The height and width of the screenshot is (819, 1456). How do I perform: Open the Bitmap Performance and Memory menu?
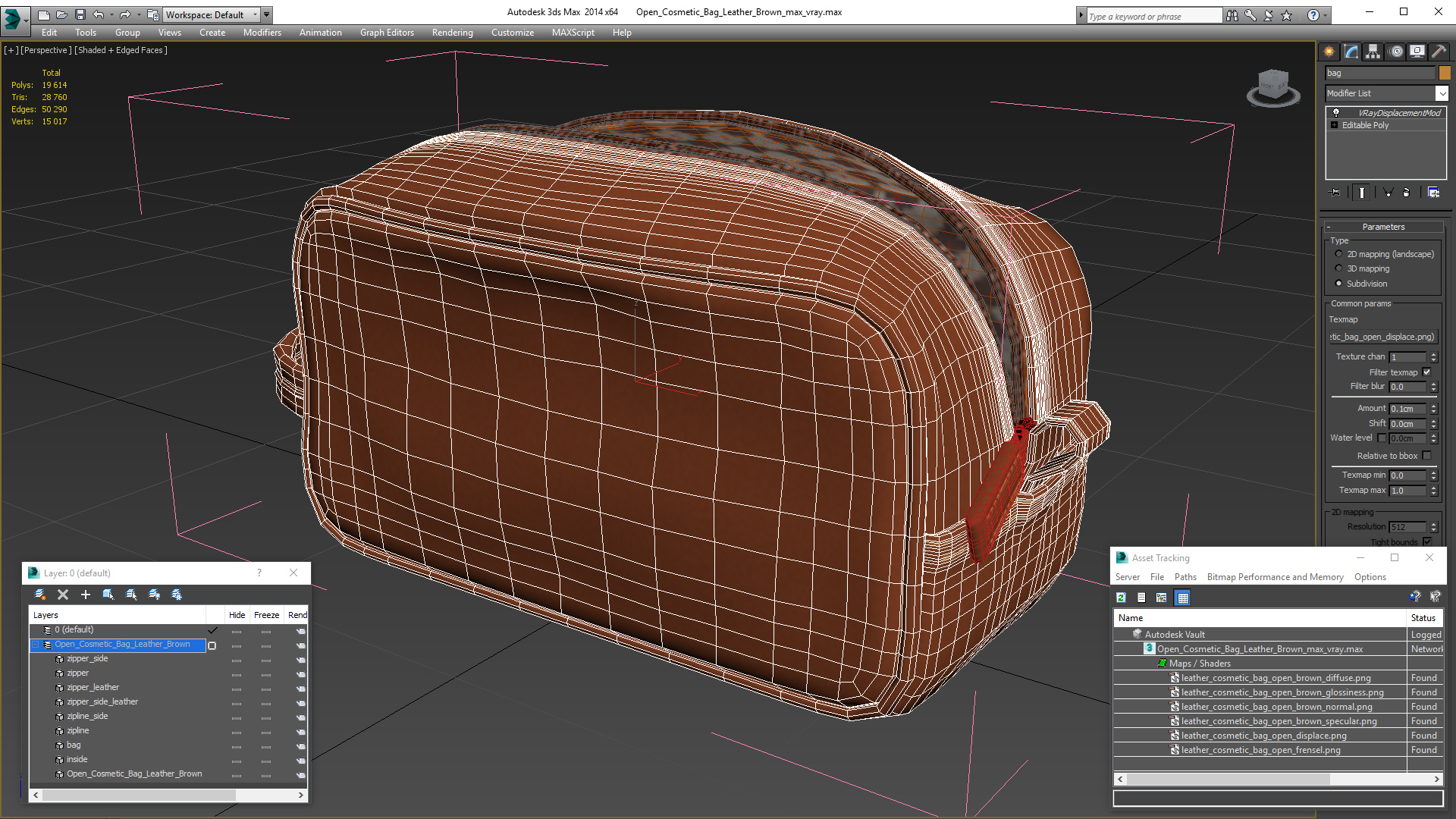coord(1275,577)
